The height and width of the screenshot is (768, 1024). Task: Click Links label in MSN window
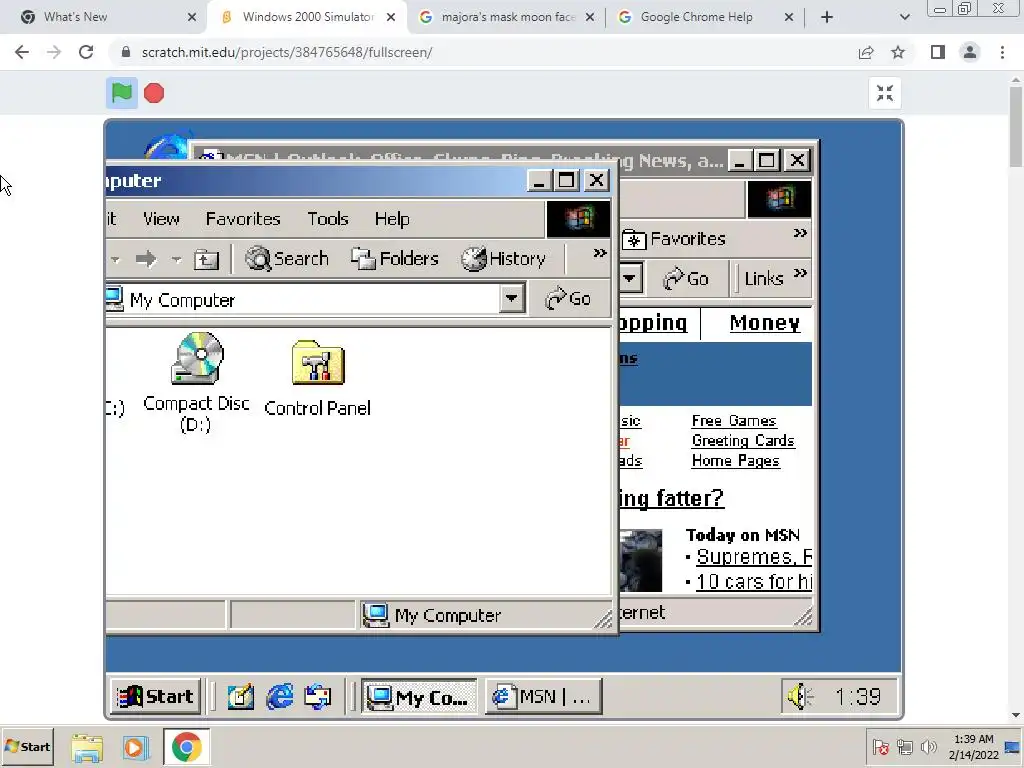(x=763, y=279)
